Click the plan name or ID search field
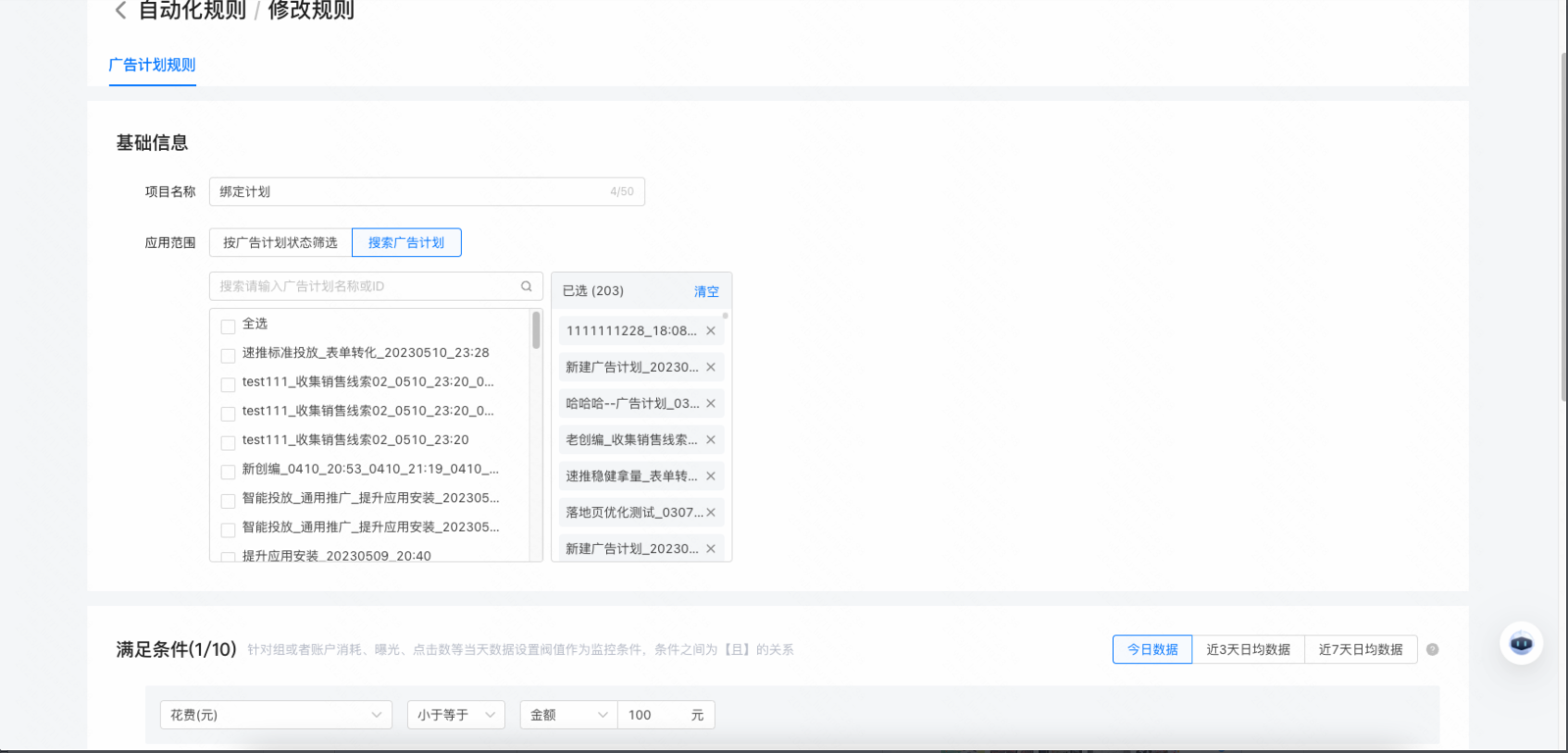This screenshot has width=1568, height=753. [376, 286]
